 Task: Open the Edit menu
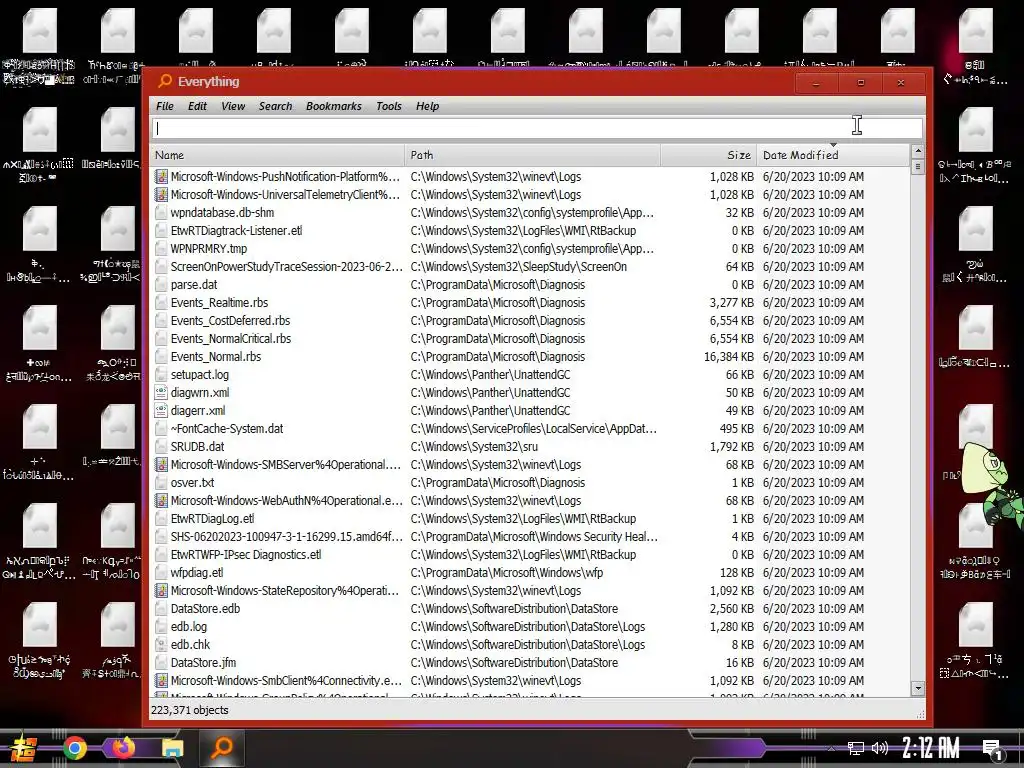click(x=197, y=106)
